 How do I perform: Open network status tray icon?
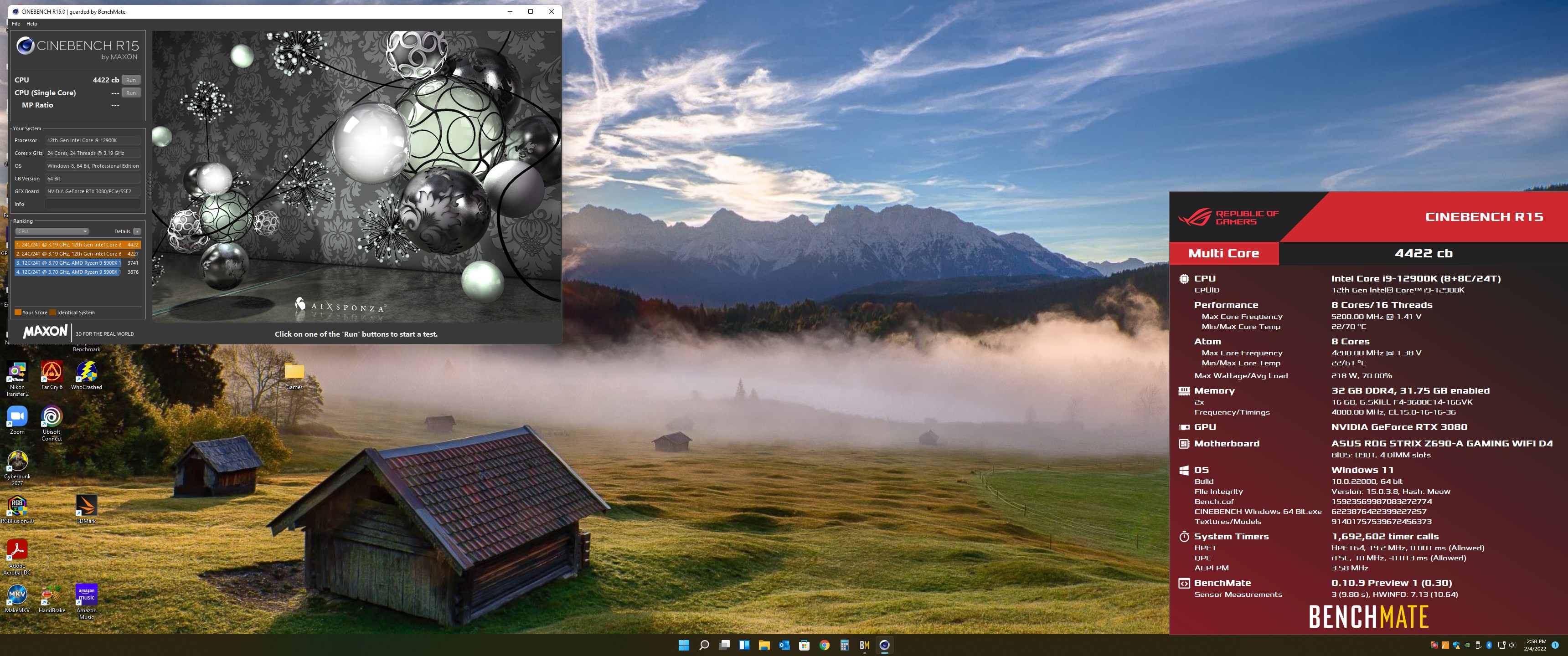coord(1501,645)
